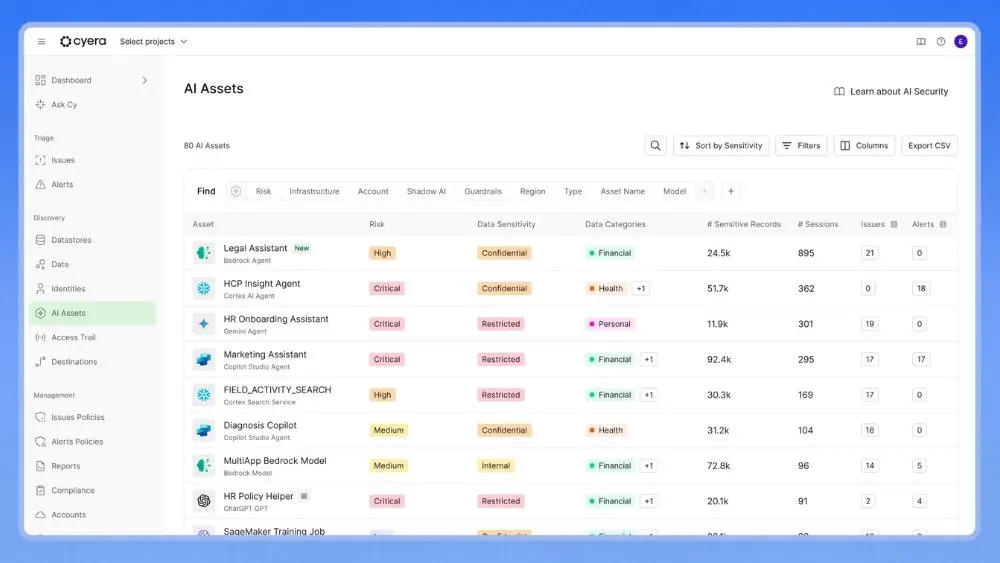Click the Access Trail sidebar icon
Viewport: 1000px width, 563px height.
click(x=40, y=337)
